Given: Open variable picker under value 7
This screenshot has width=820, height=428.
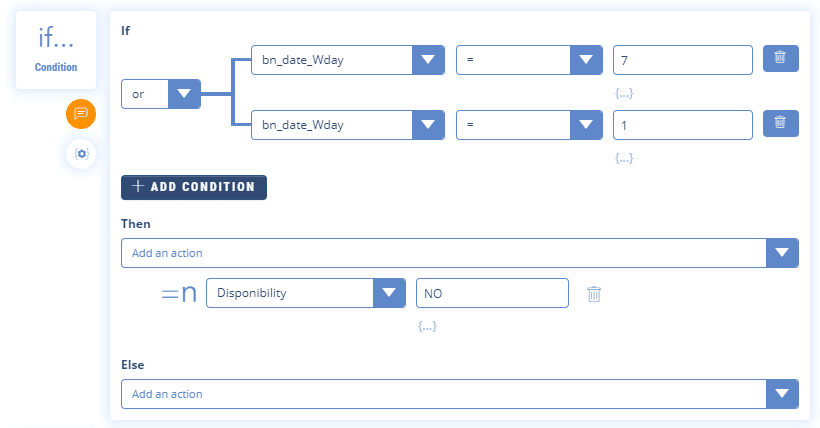Looking at the screenshot, I should pos(624,93).
